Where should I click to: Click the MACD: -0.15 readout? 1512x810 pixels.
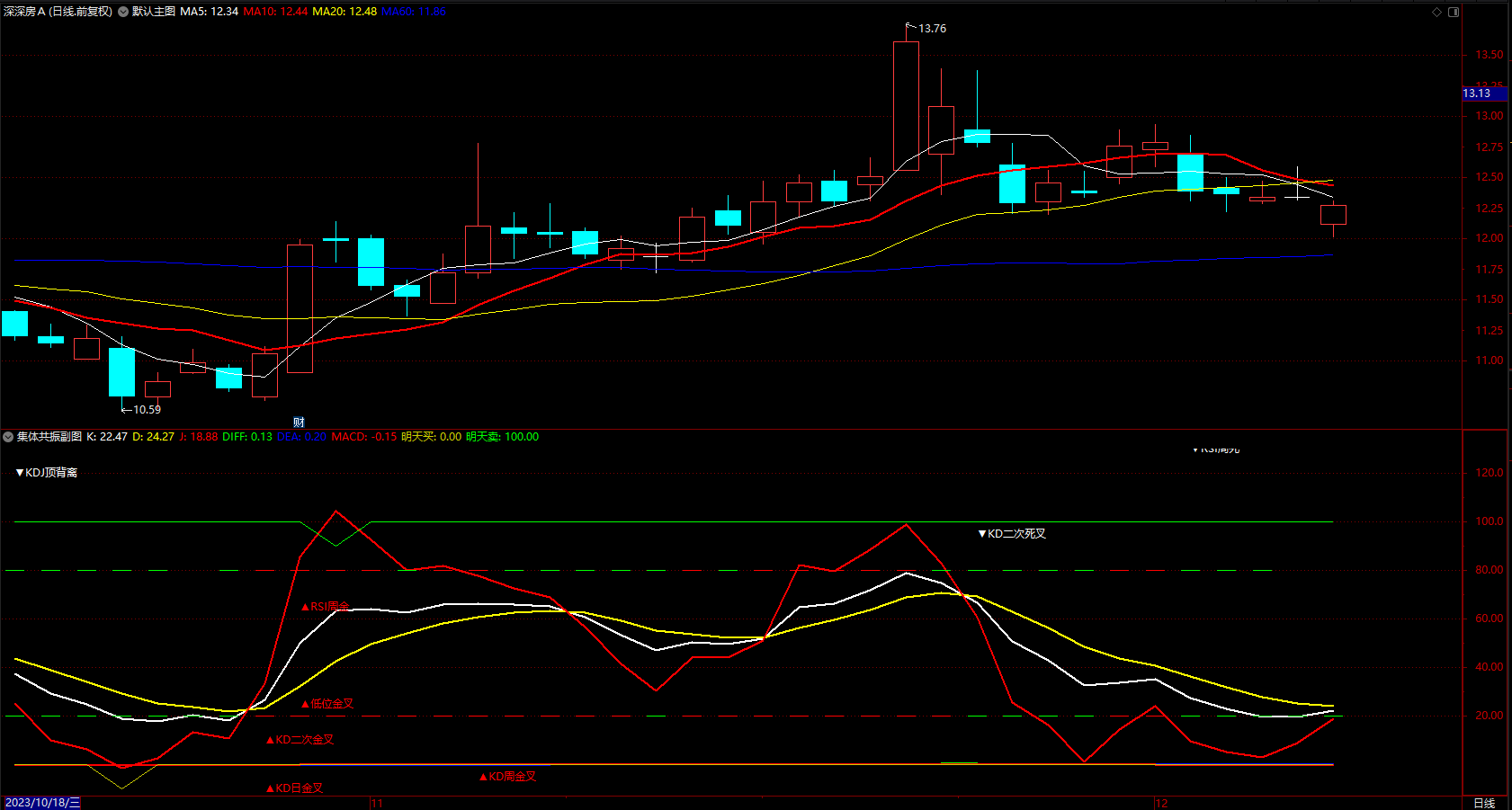point(363,437)
